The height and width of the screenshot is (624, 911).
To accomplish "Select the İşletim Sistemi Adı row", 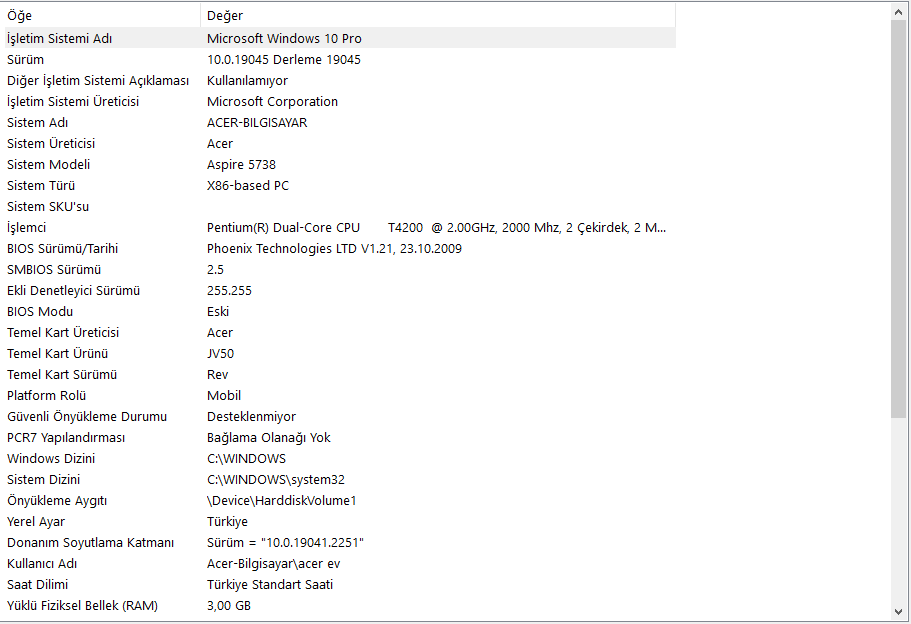I will pyautogui.click(x=60, y=38).
